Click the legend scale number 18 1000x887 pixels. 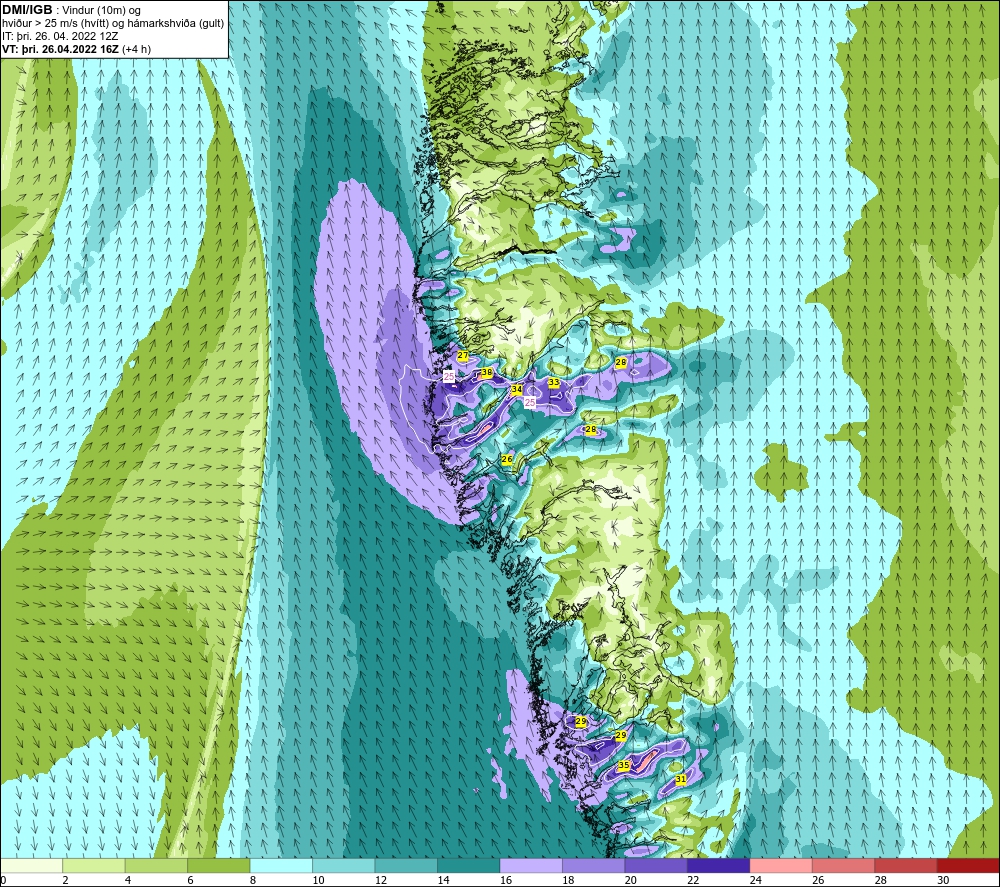[568, 880]
